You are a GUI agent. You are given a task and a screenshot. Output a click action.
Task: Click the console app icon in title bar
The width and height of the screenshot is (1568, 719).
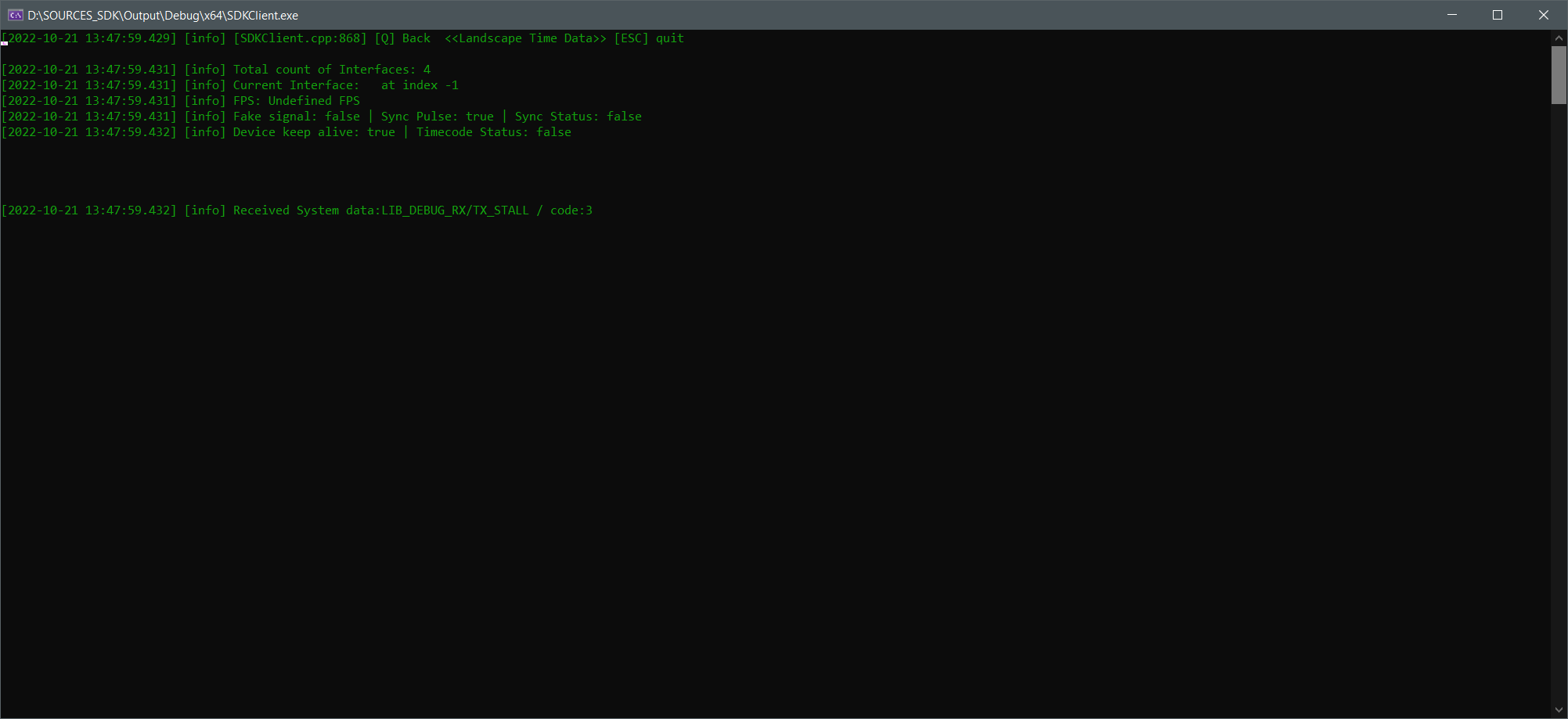coord(15,15)
